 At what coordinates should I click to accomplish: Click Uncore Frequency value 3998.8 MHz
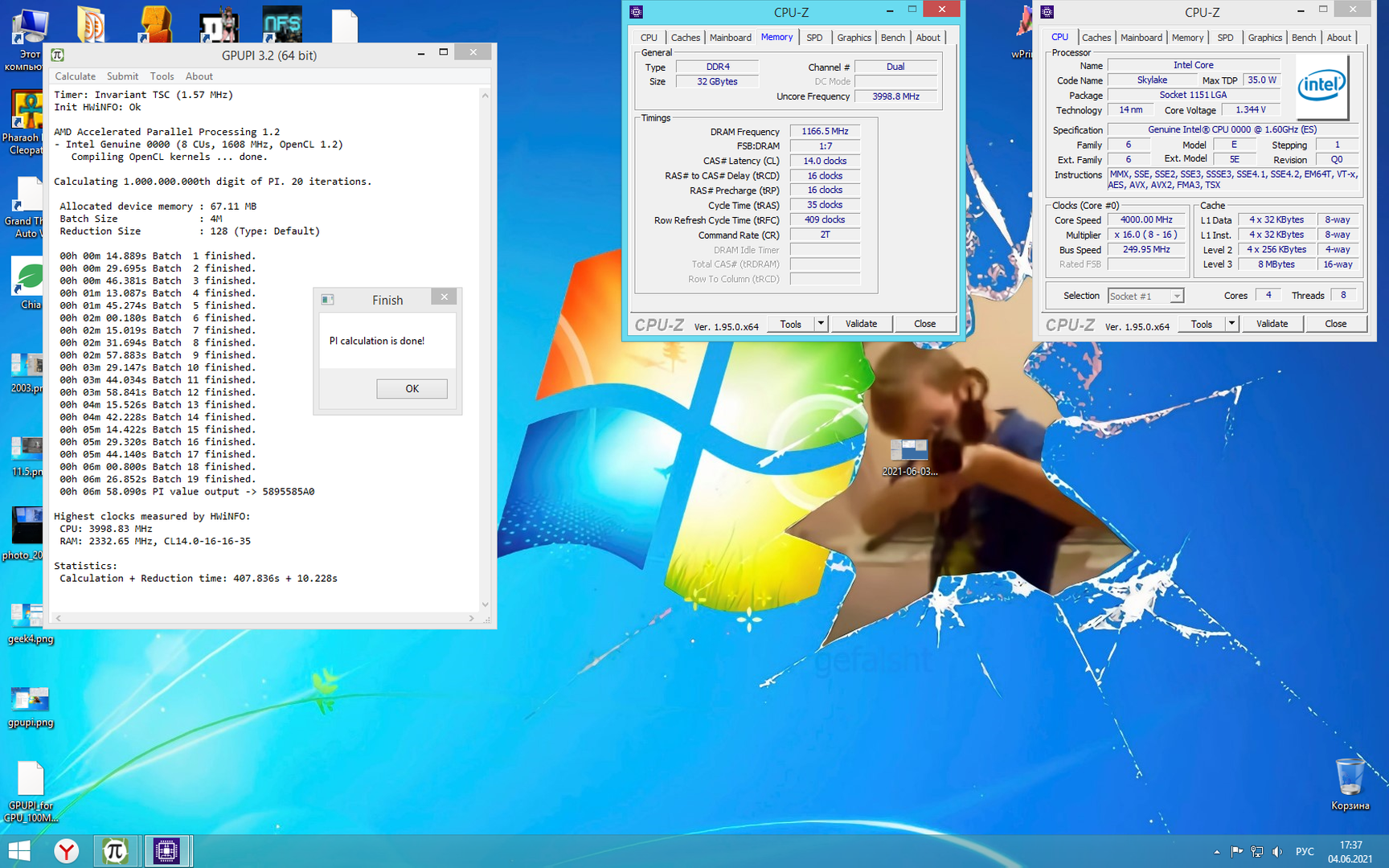coord(895,96)
